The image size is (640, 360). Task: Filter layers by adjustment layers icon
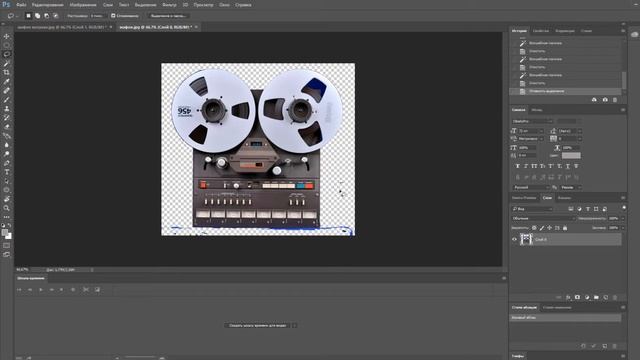pyautogui.click(x=579, y=209)
